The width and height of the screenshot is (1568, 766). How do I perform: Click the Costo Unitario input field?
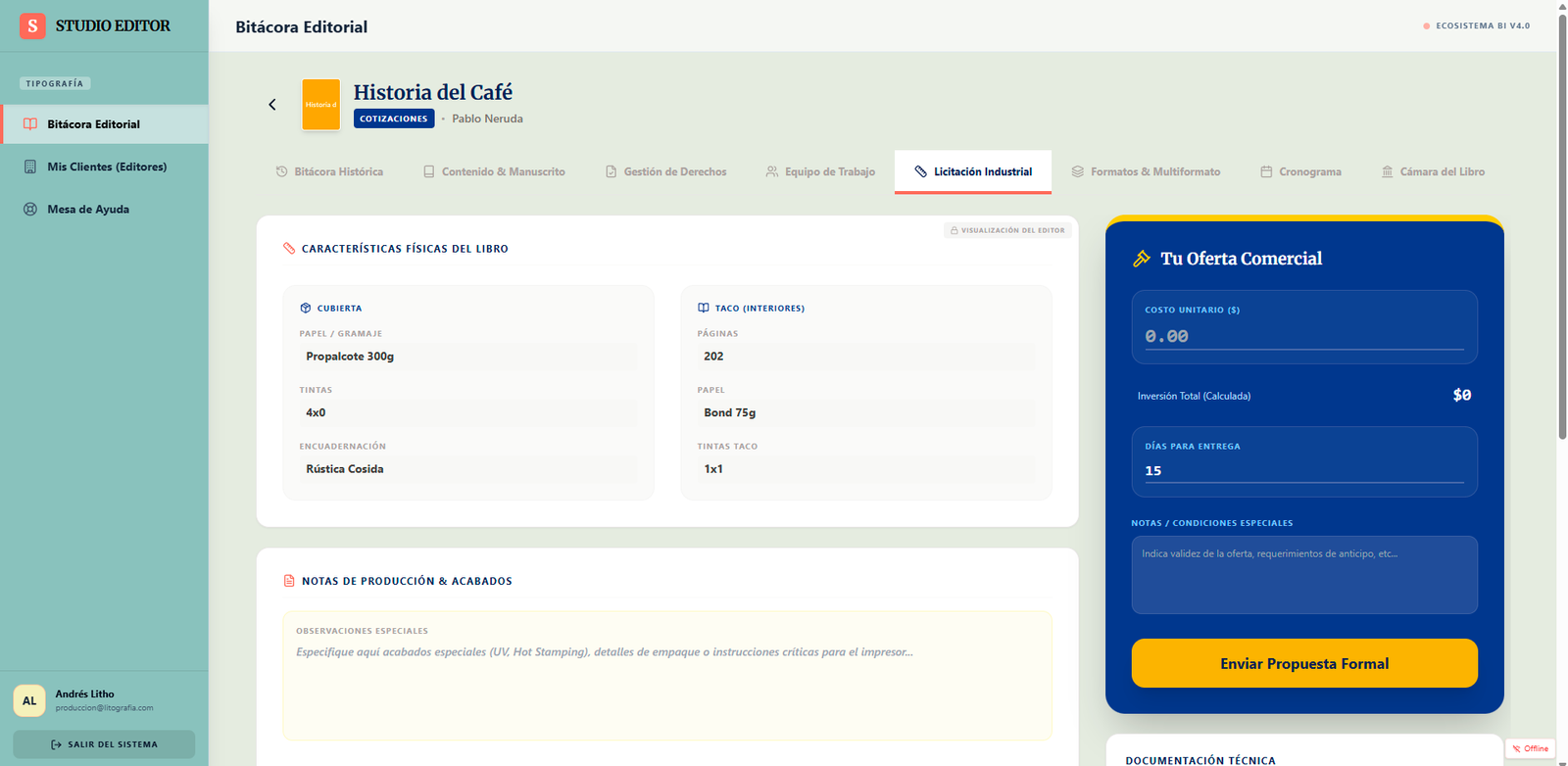coord(1303,336)
